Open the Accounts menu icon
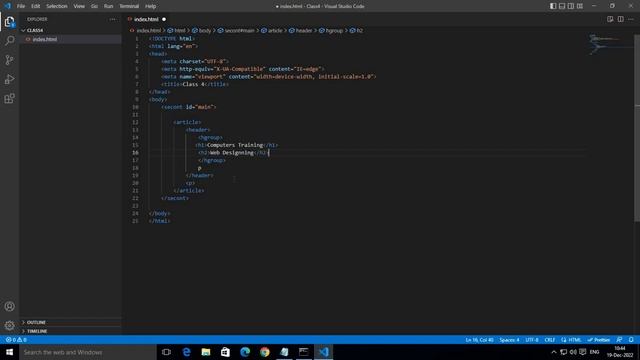 click(x=9, y=306)
